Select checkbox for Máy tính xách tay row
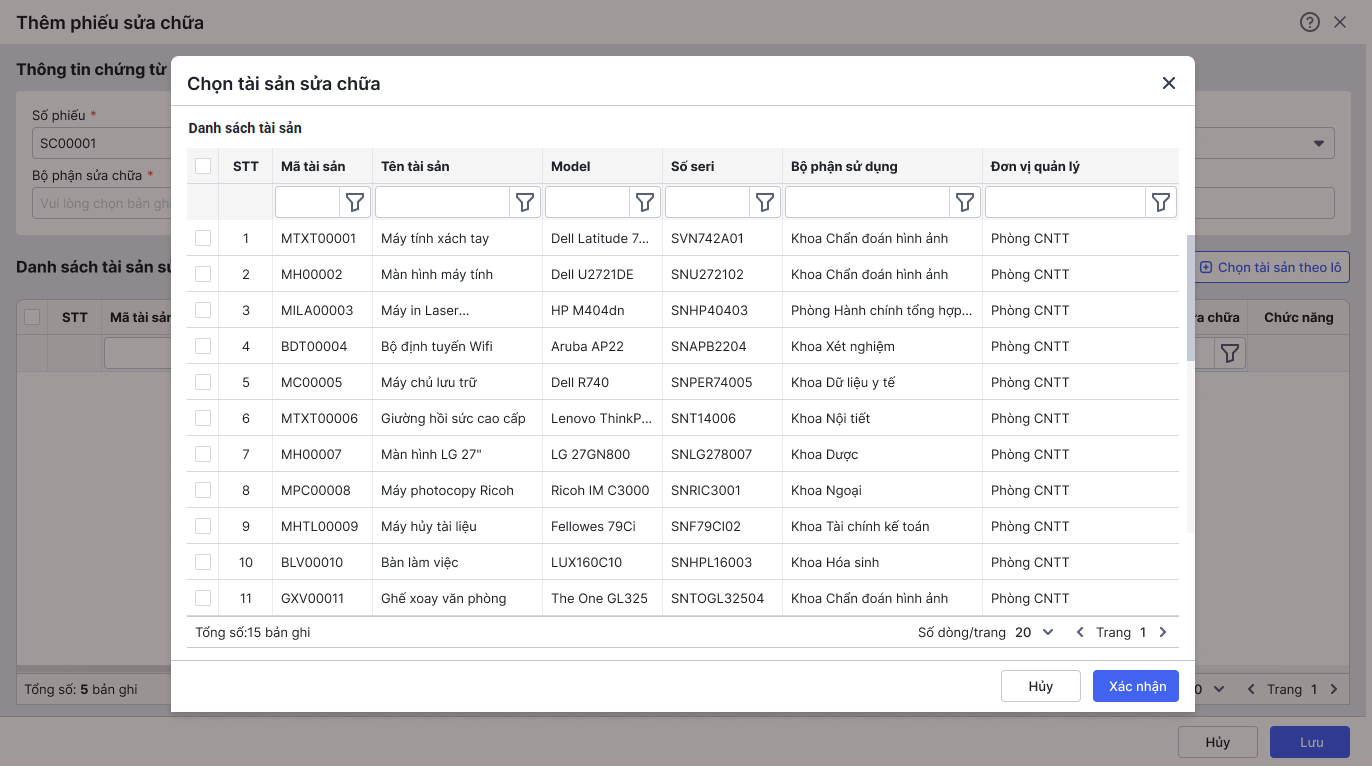Image resolution: width=1372 pixels, height=768 pixels. (203, 238)
